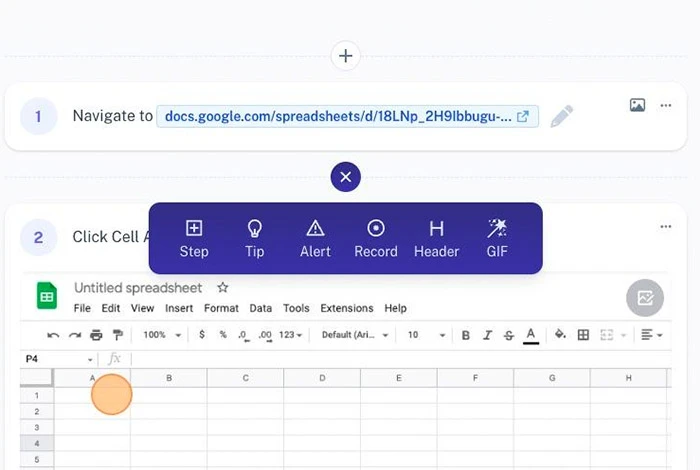Open the View menu
The image size is (700, 470).
pyautogui.click(x=142, y=308)
